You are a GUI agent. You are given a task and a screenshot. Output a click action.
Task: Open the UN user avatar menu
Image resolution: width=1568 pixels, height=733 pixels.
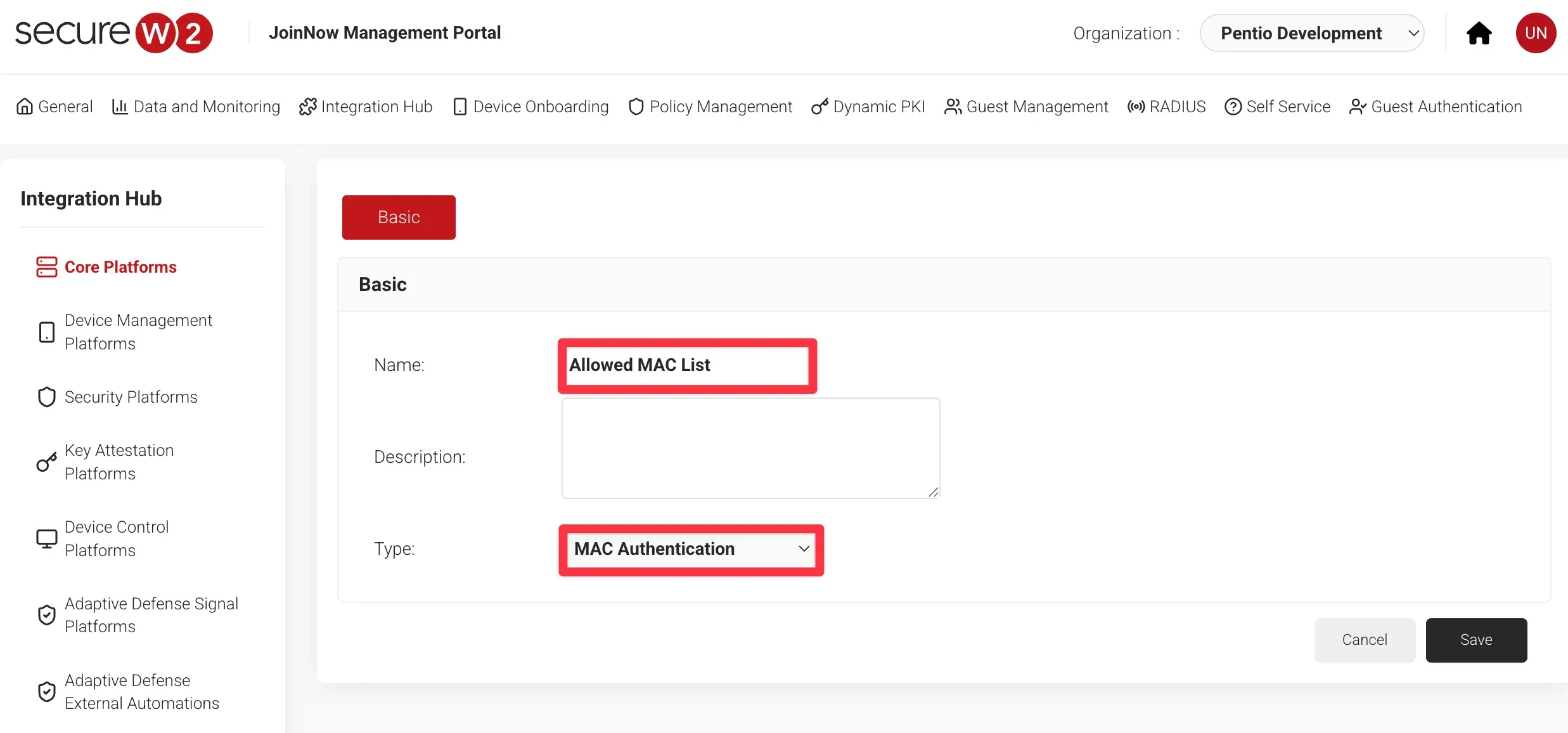click(x=1535, y=33)
